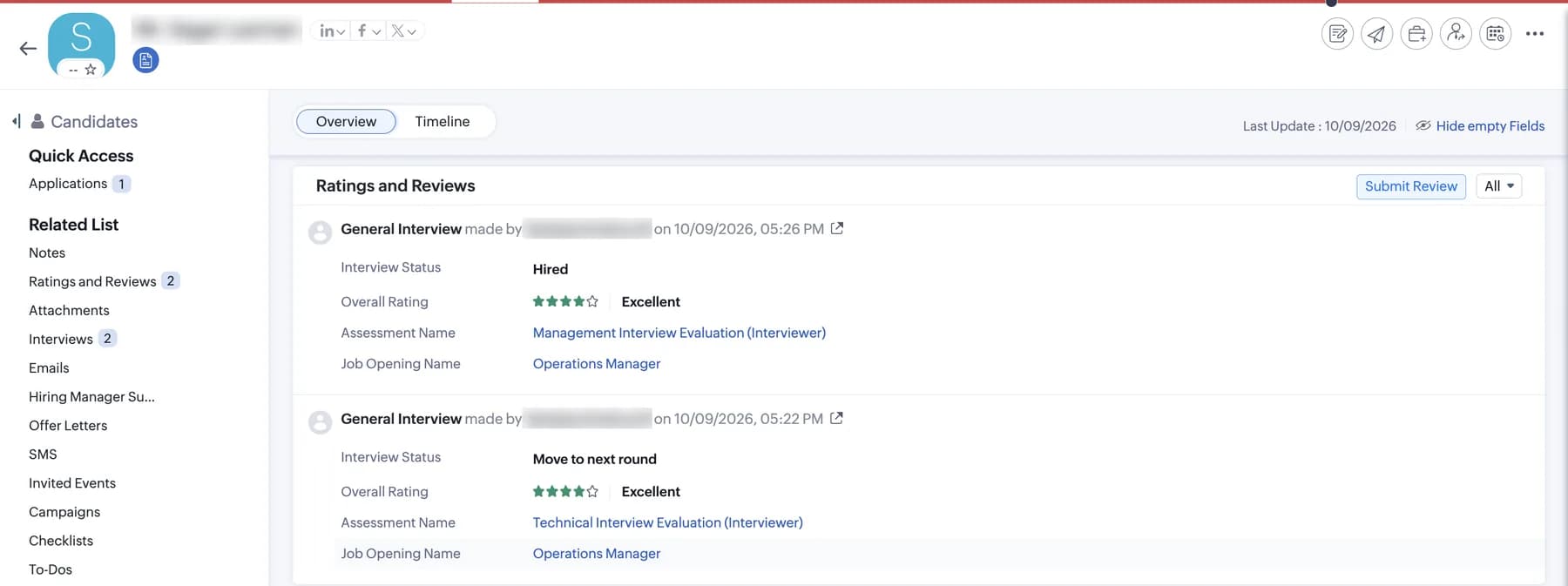Expand the LinkedIn profile dropdown
This screenshot has width=1568, height=586.
pos(333,31)
